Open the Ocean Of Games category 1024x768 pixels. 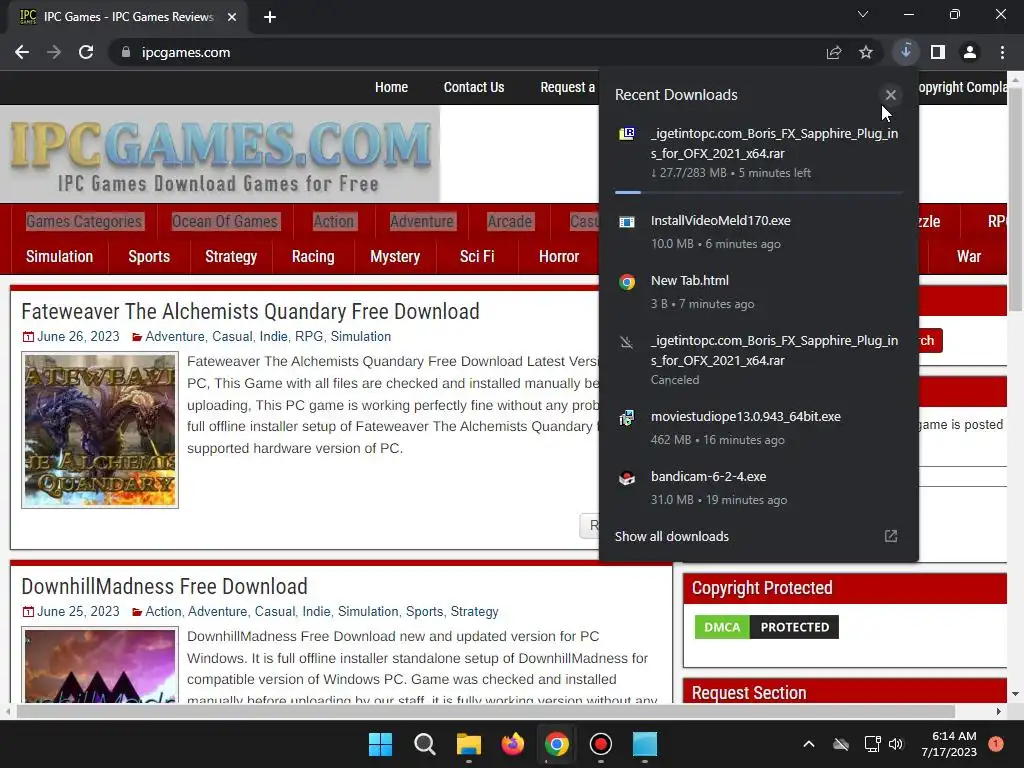(225, 221)
